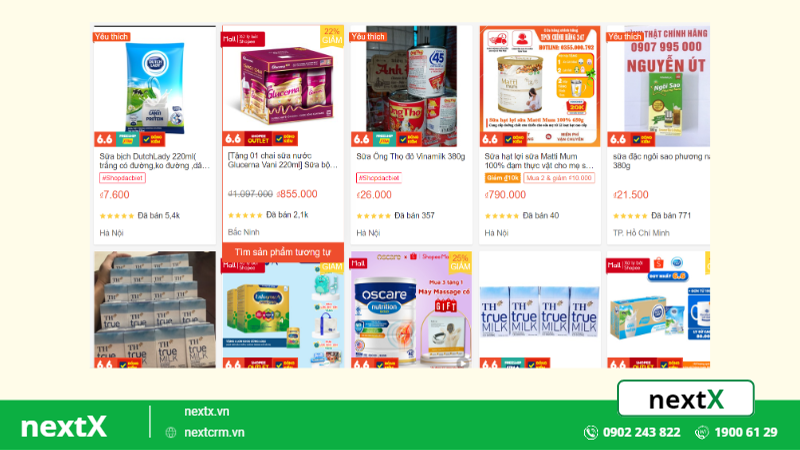Click the "Mua 2 & giảm ₫10.000" promotion tag

559,178
